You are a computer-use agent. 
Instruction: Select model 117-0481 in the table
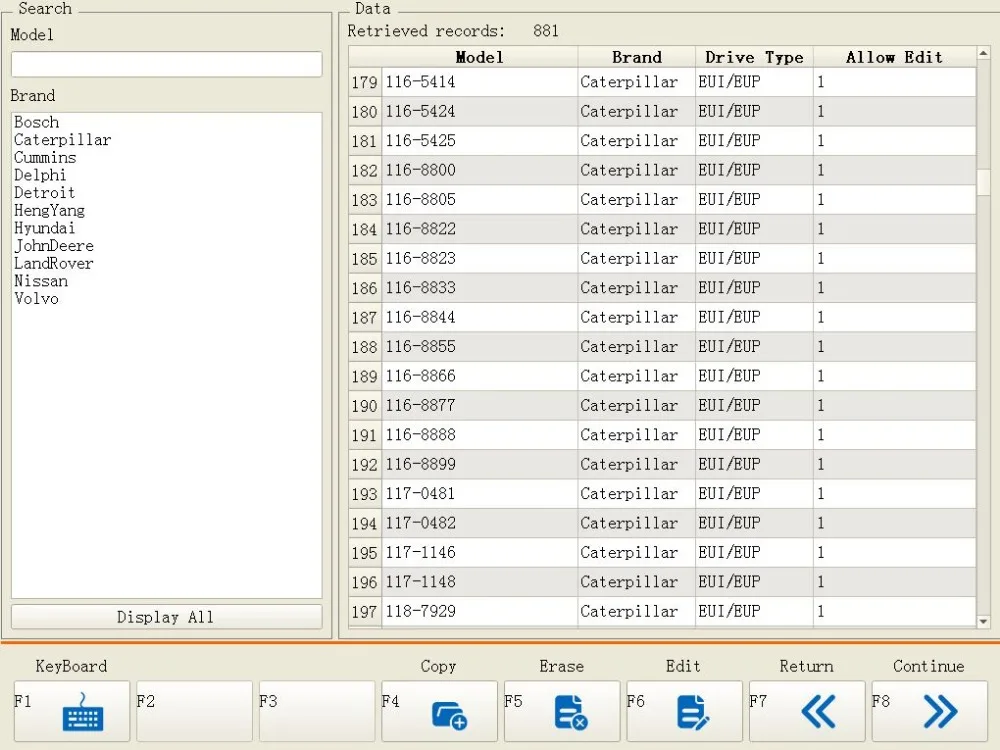pos(480,494)
